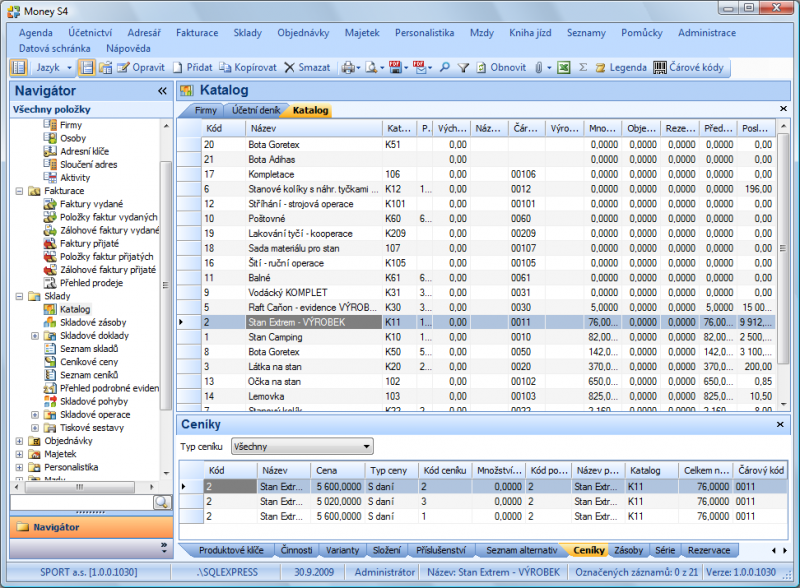This screenshot has width=800, height=588.
Task: Open the Datová schránka menu
Action: [x=55, y=48]
